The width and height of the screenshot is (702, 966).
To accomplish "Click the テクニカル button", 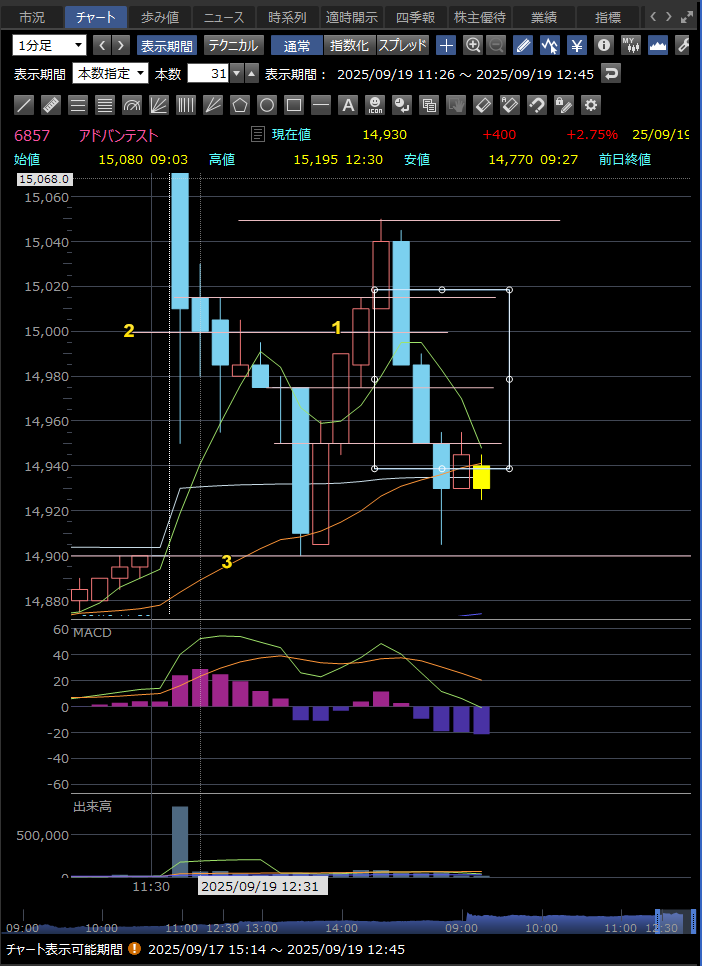I will (x=233, y=45).
